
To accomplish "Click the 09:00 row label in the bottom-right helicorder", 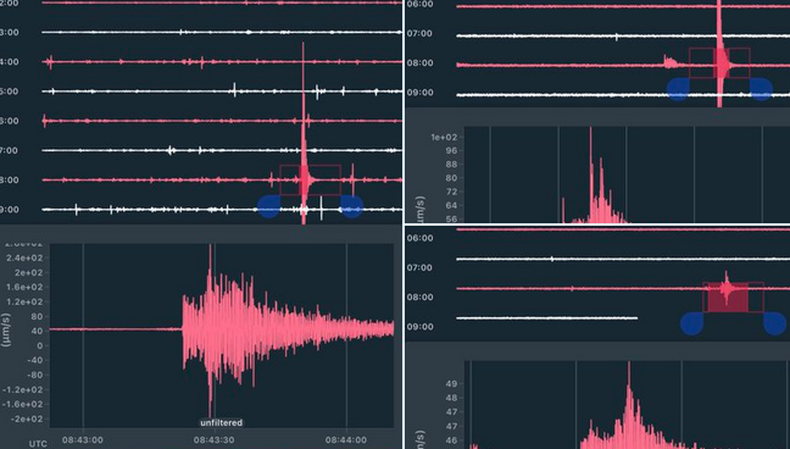I will point(420,327).
